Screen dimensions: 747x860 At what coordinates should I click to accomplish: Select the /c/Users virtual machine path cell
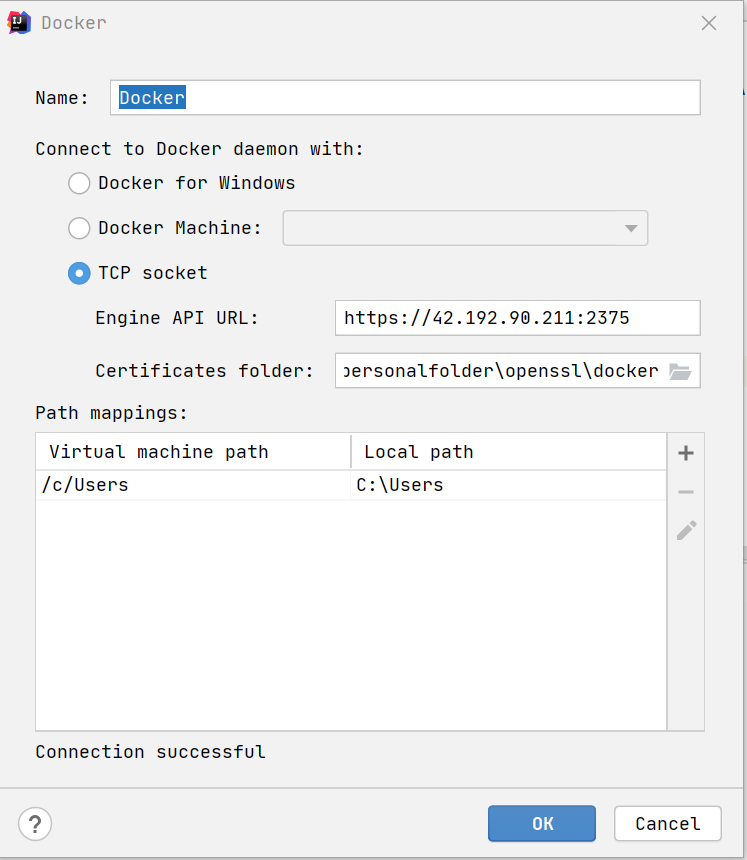(193, 485)
